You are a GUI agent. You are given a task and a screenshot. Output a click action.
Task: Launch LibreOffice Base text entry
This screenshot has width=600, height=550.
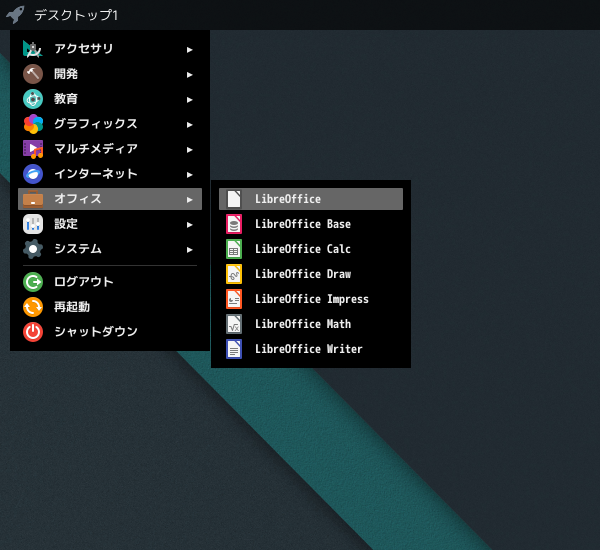303,224
